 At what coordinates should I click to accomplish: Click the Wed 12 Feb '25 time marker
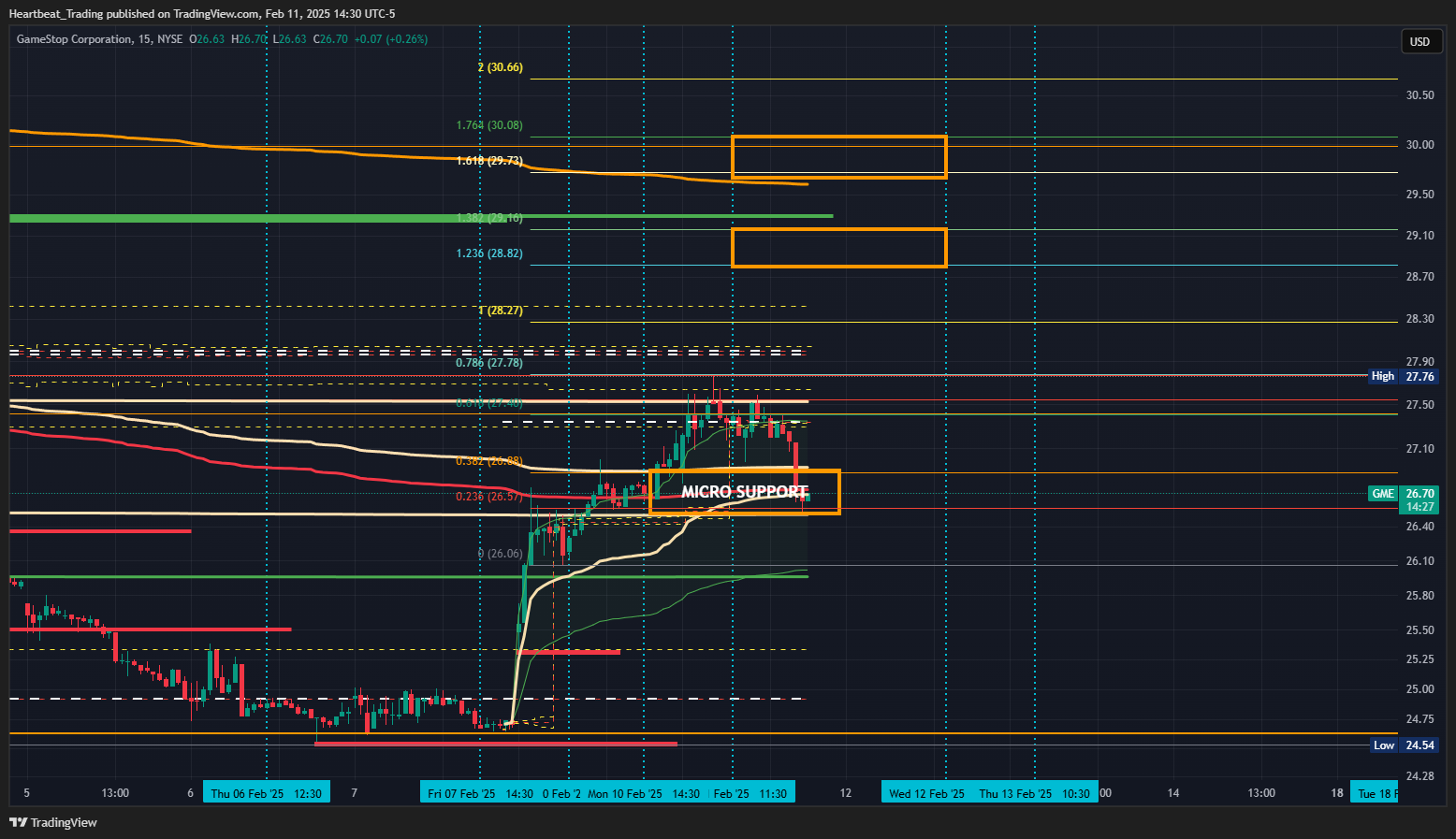coord(926,793)
